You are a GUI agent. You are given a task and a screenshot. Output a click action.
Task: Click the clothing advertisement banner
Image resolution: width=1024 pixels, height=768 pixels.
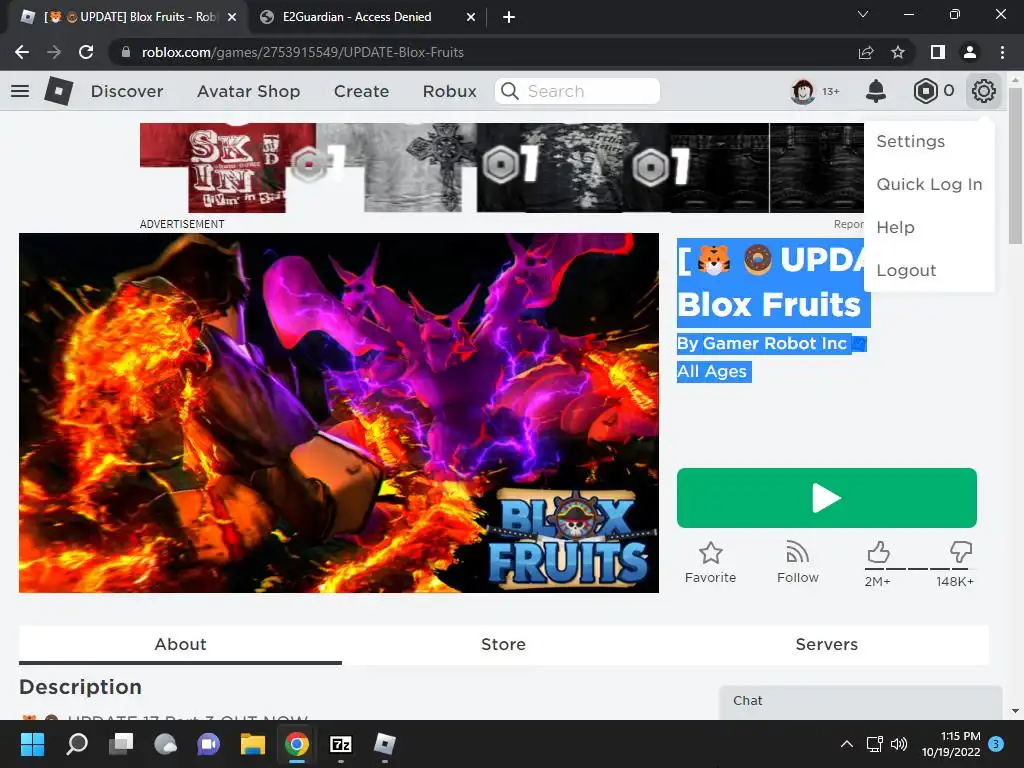pyautogui.click(x=502, y=168)
